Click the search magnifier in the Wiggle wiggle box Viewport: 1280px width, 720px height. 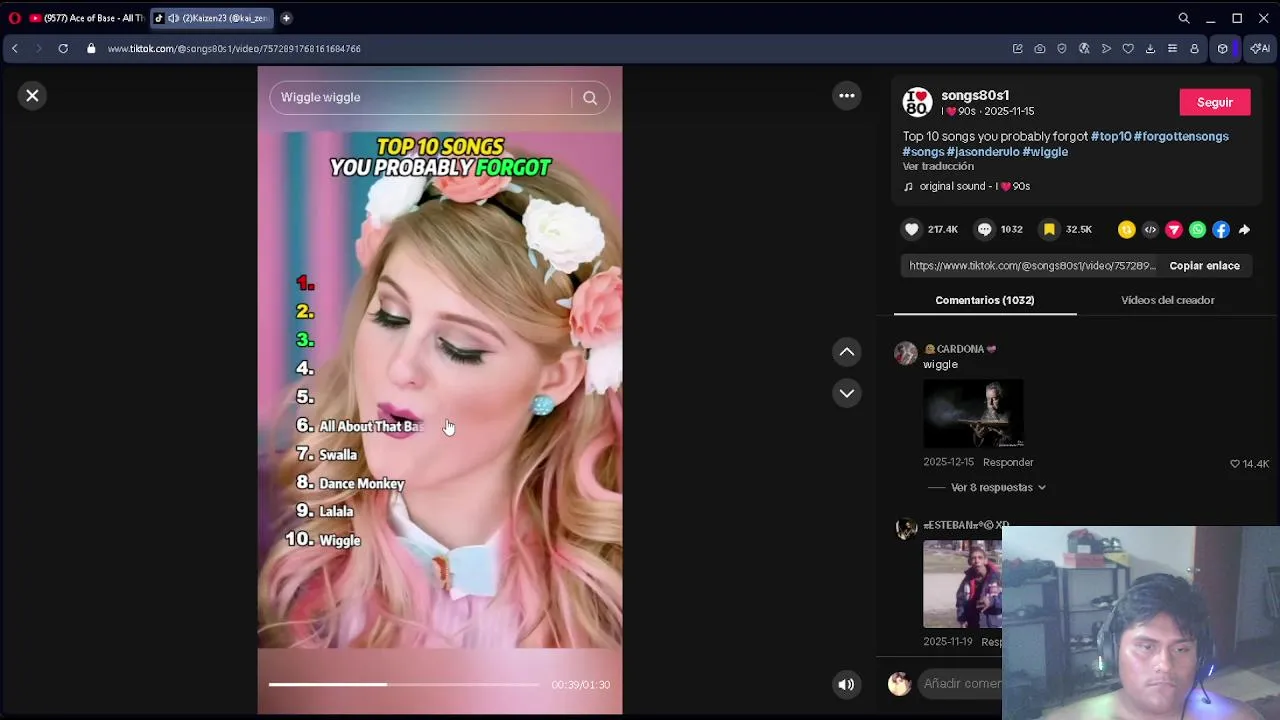[590, 98]
